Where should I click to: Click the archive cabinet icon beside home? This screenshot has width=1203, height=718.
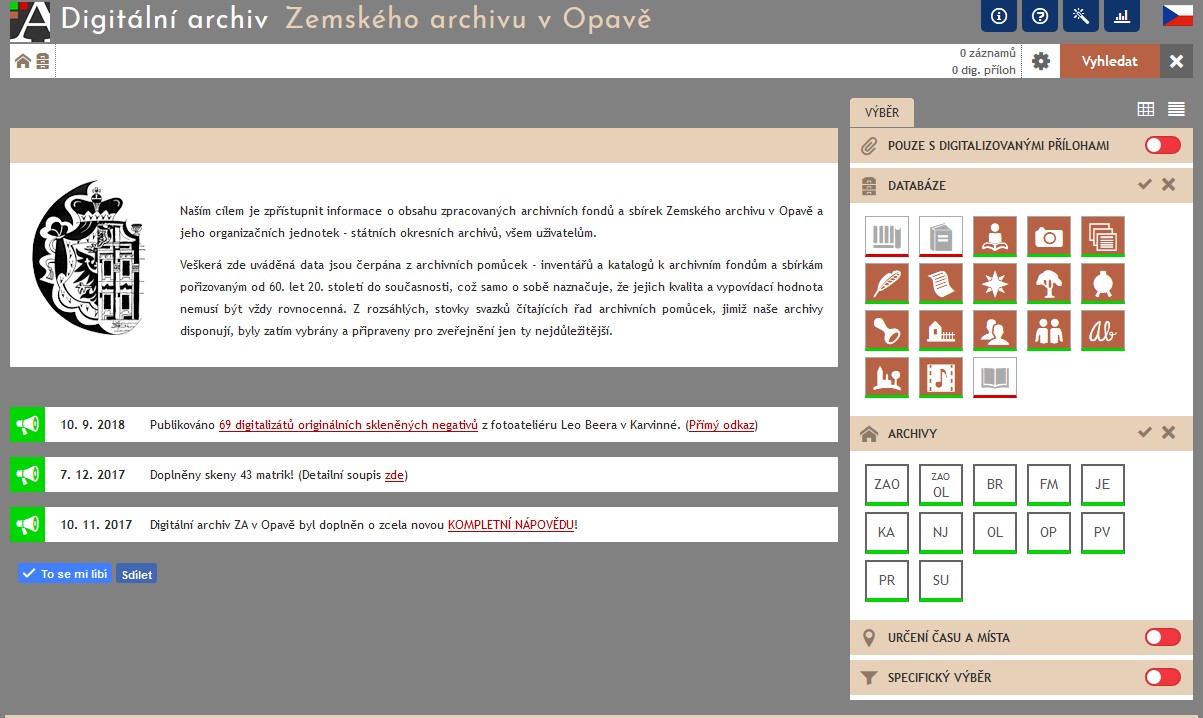pyautogui.click(x=42, y=61)
